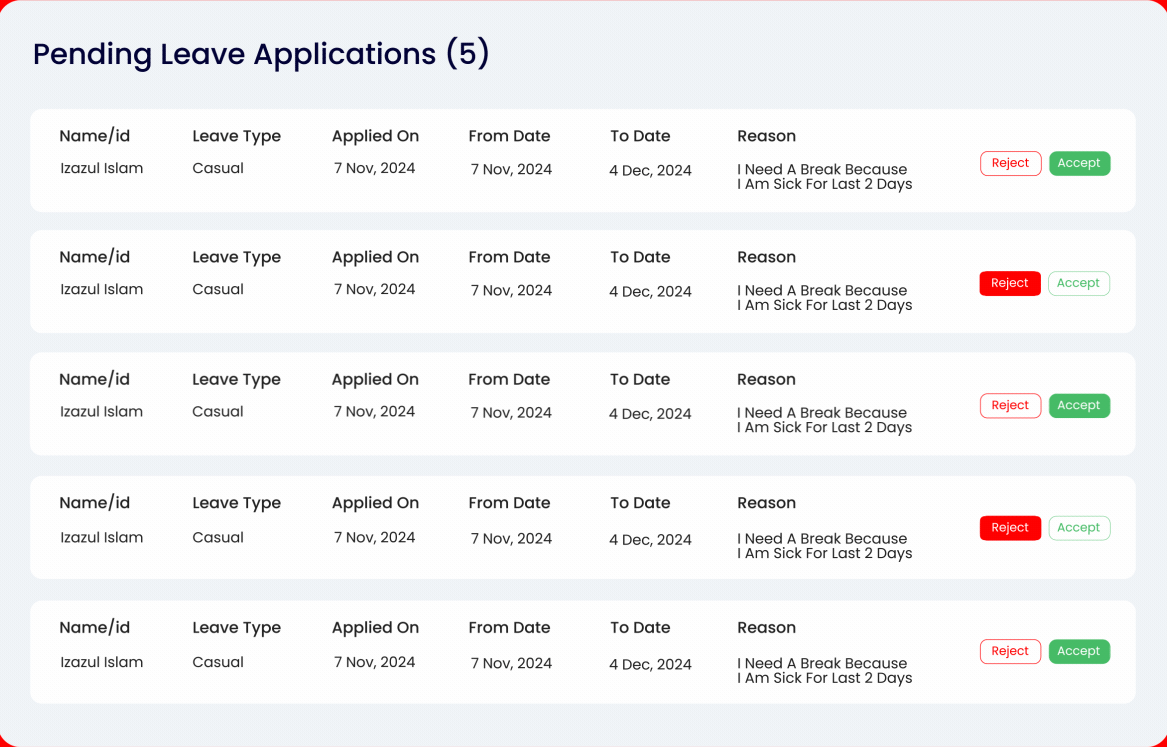Click green Accept in the third application
Image resolution: width=1167 pixels, height=747 pixels.
(x=1079, y=405)
